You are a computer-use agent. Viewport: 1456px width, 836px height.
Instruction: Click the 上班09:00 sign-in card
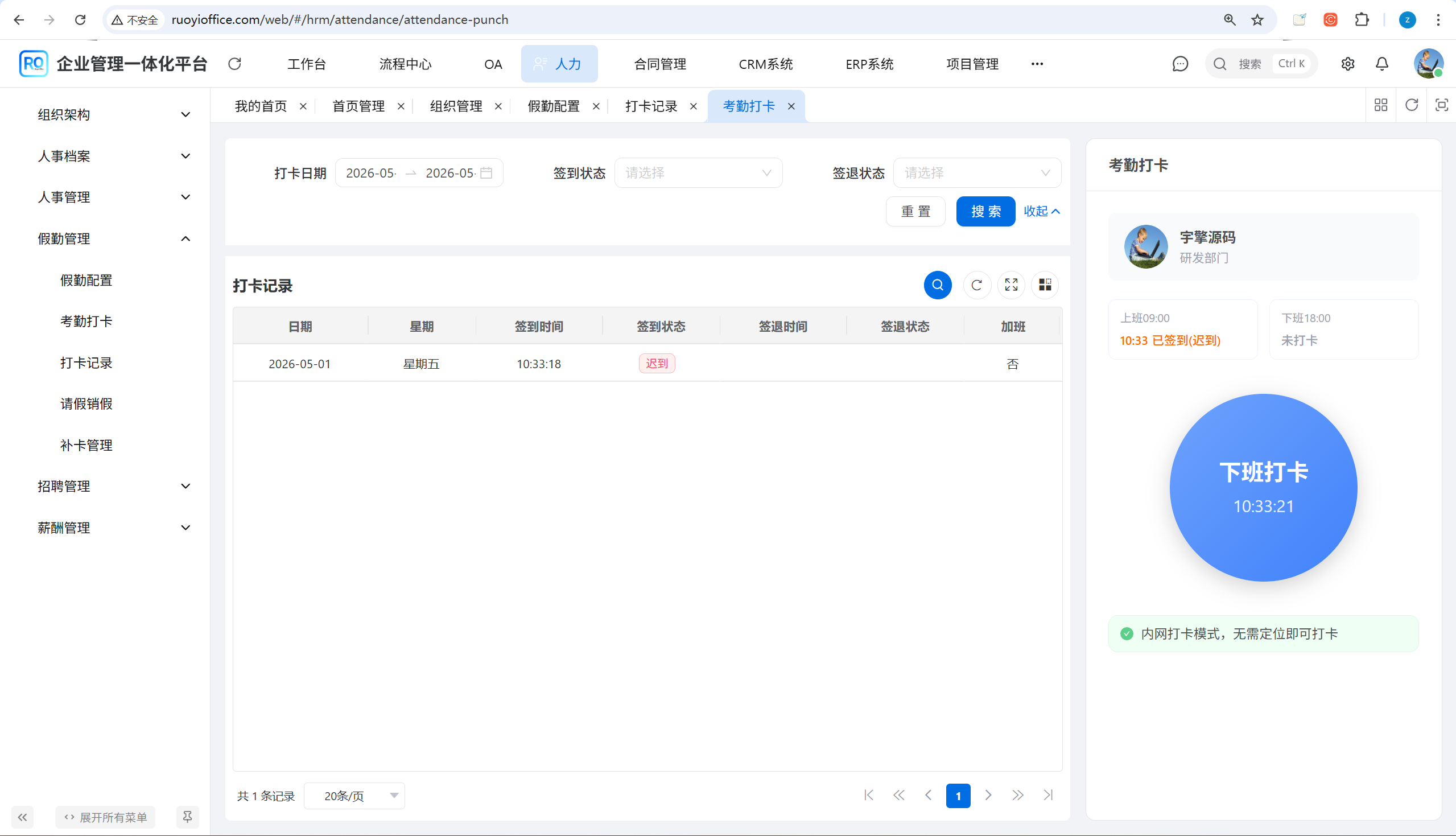1183,329
